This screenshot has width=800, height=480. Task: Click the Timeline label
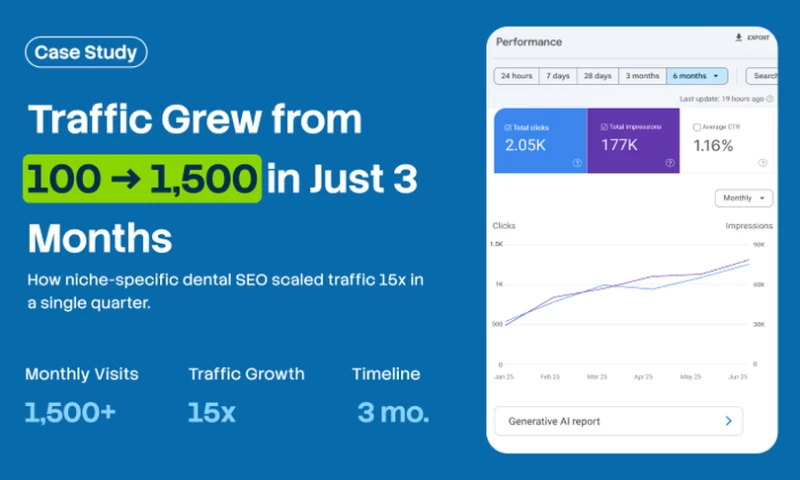click(386, 374)
